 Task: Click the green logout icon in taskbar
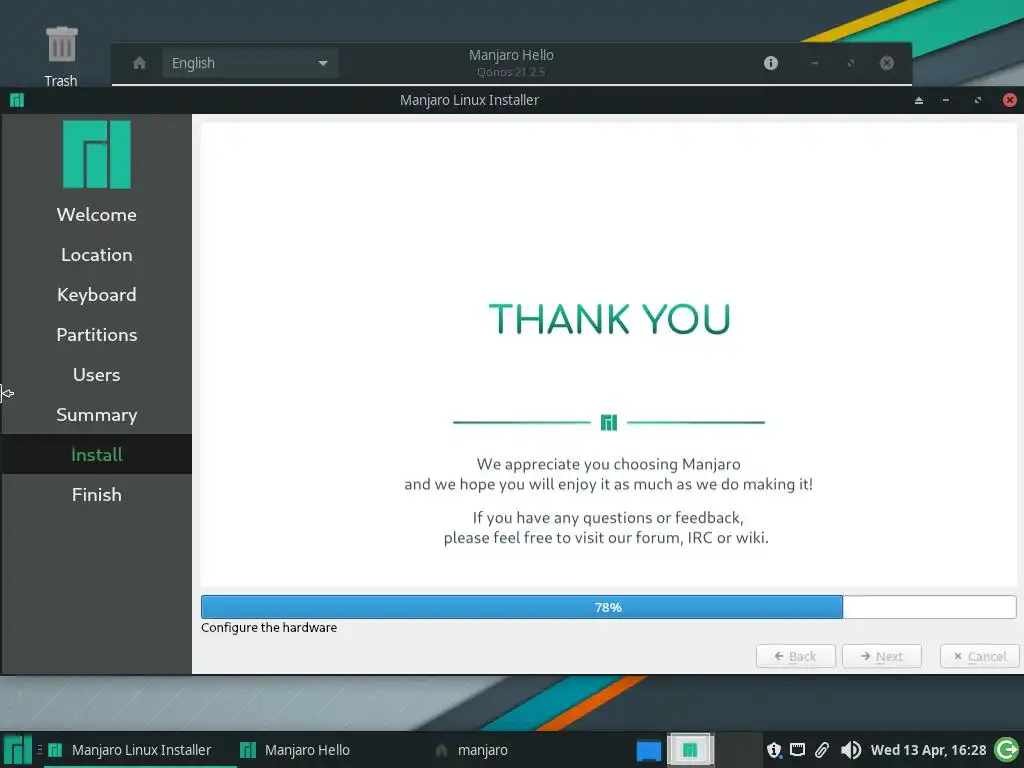pos(1007,750)
